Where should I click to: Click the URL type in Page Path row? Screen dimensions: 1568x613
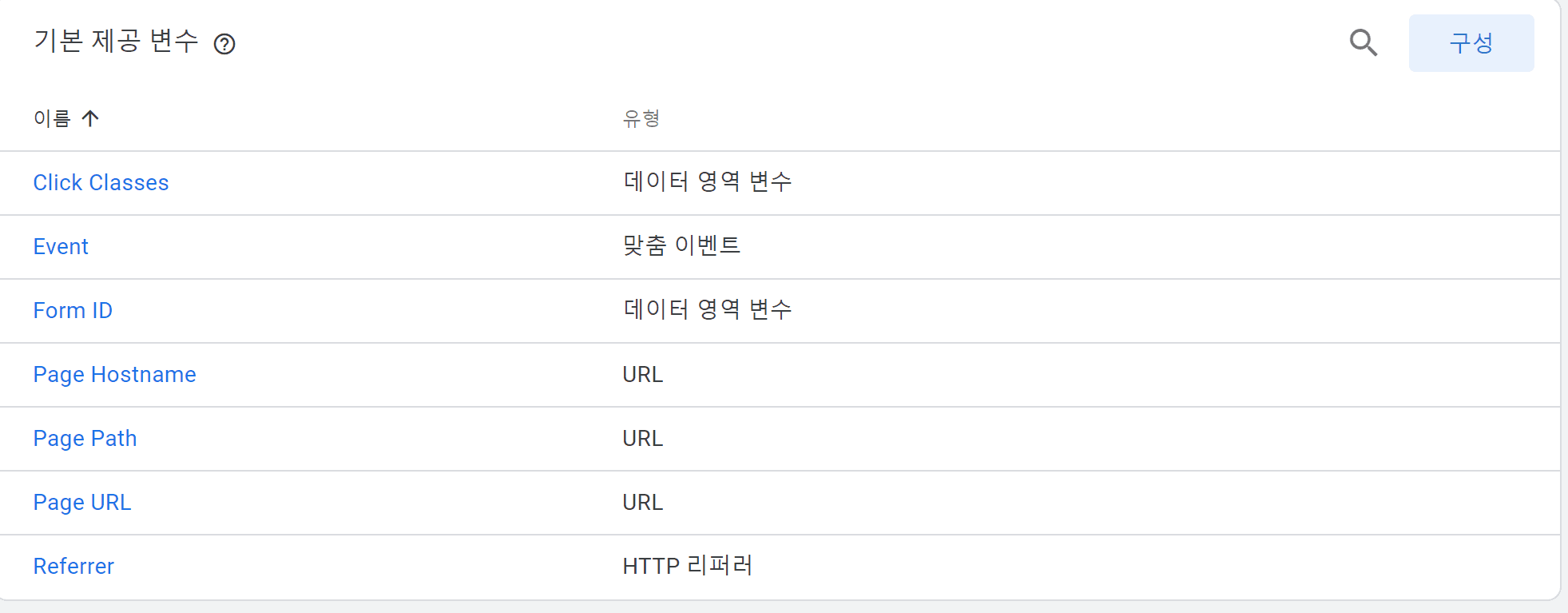pos(642,439)
